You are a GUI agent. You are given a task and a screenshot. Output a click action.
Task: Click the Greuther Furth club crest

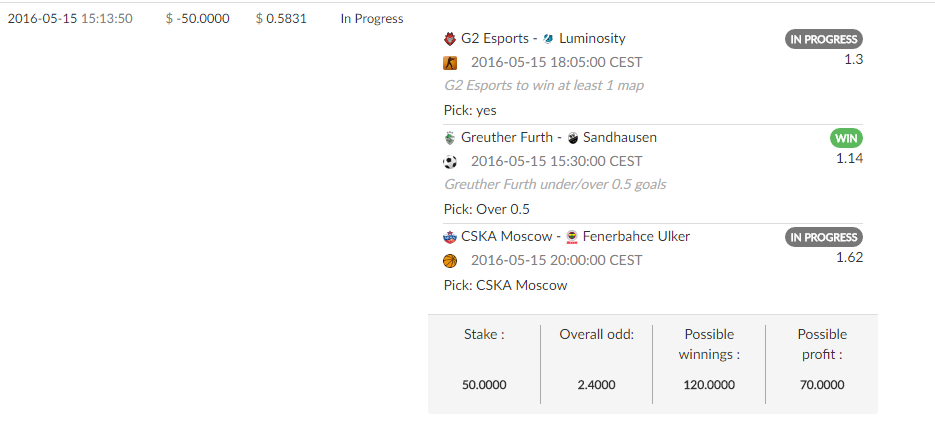450,138
